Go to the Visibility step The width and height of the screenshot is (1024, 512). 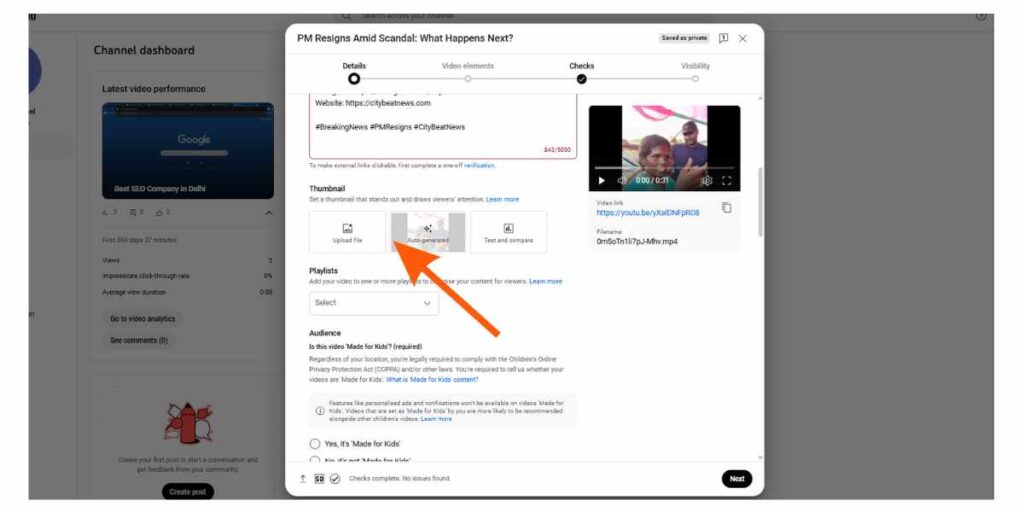click(x=695, y=73)
